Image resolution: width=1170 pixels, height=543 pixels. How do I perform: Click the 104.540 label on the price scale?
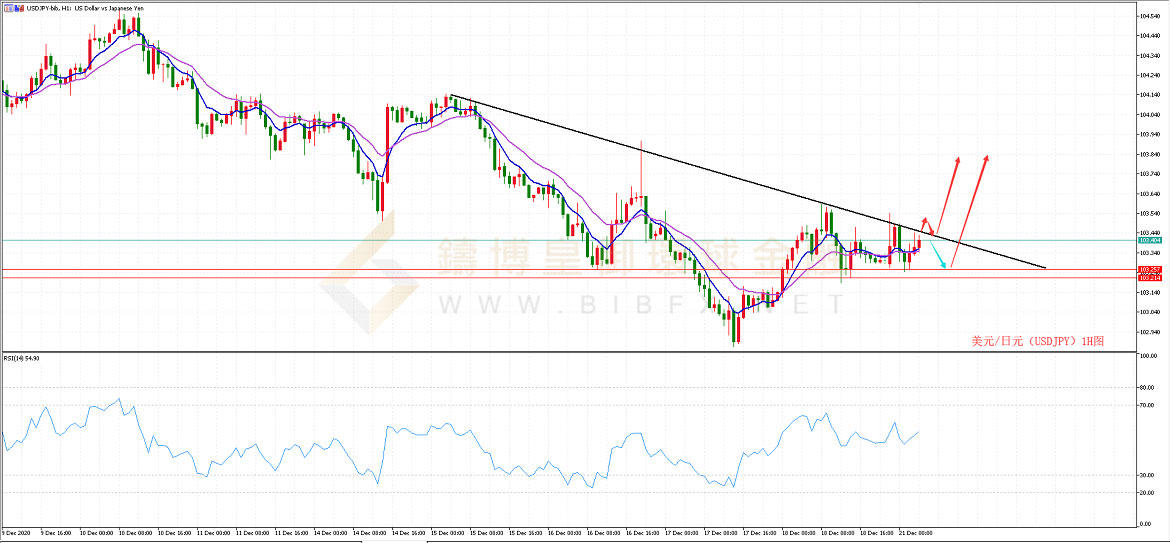[1148, 16]
